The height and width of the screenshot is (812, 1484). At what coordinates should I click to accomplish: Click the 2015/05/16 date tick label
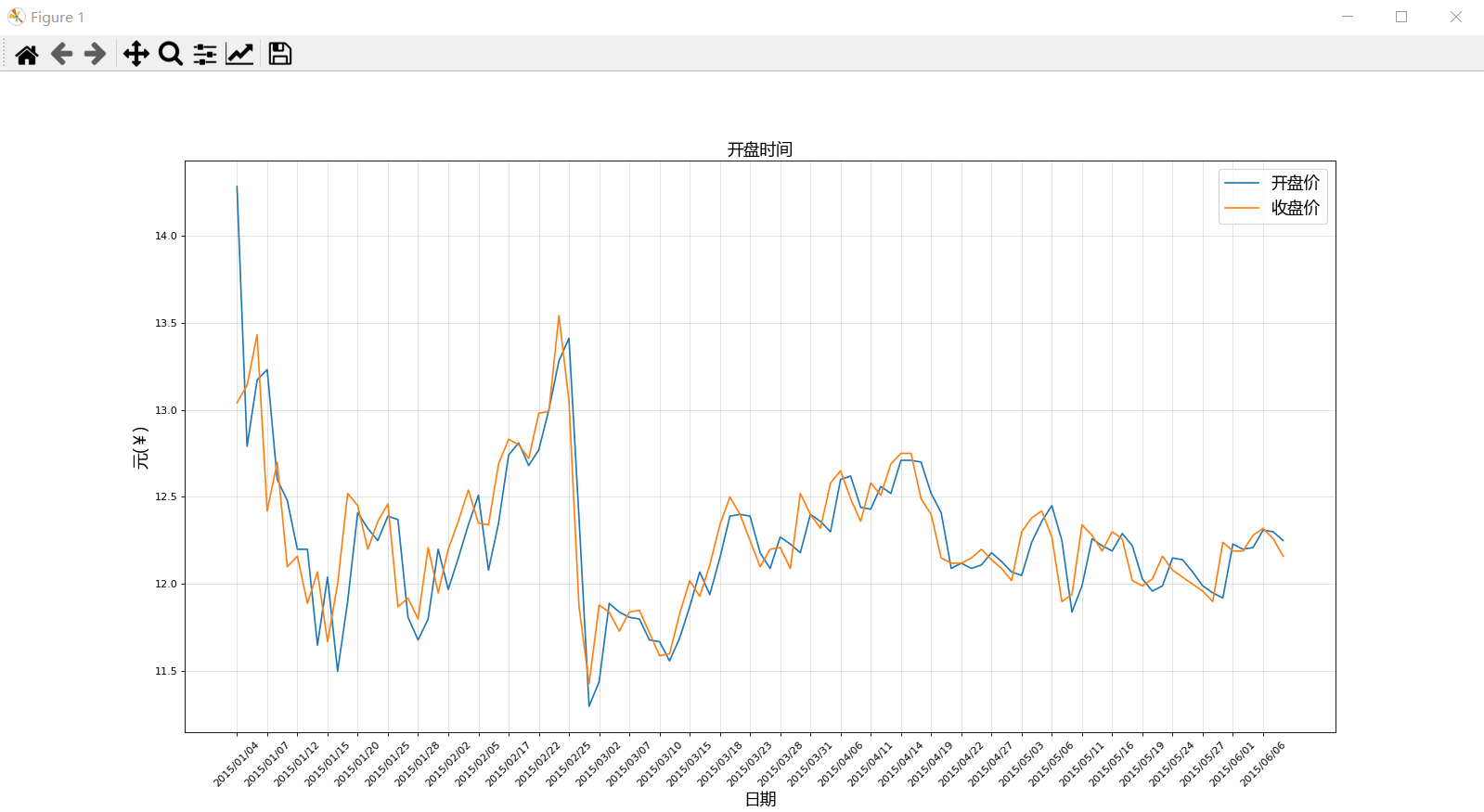pos(1111,765)
